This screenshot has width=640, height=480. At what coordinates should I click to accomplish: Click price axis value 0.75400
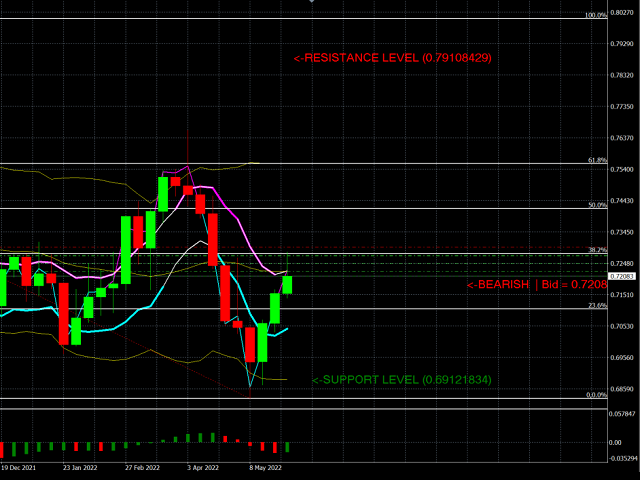(x=622, y=169)
